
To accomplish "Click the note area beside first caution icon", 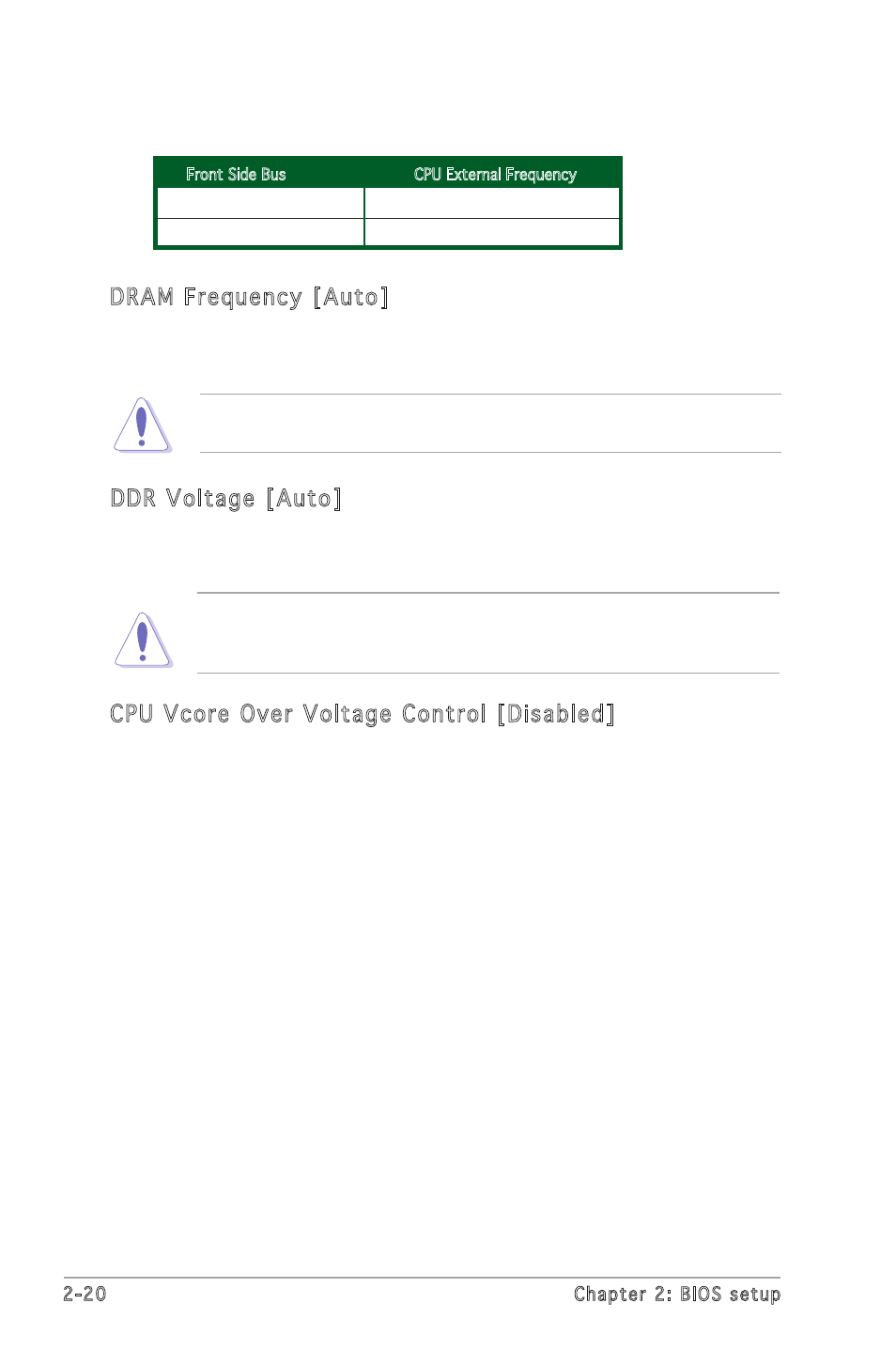I will pos(490,423).
